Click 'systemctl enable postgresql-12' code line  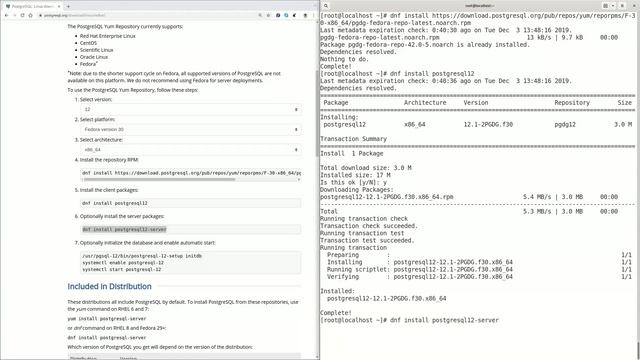click(x=123, y=263)
